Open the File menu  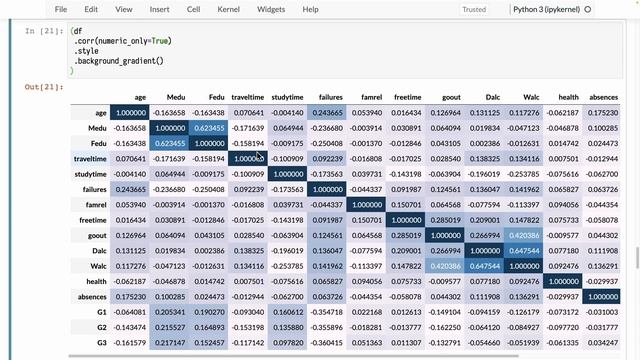[x=61, y=9]
